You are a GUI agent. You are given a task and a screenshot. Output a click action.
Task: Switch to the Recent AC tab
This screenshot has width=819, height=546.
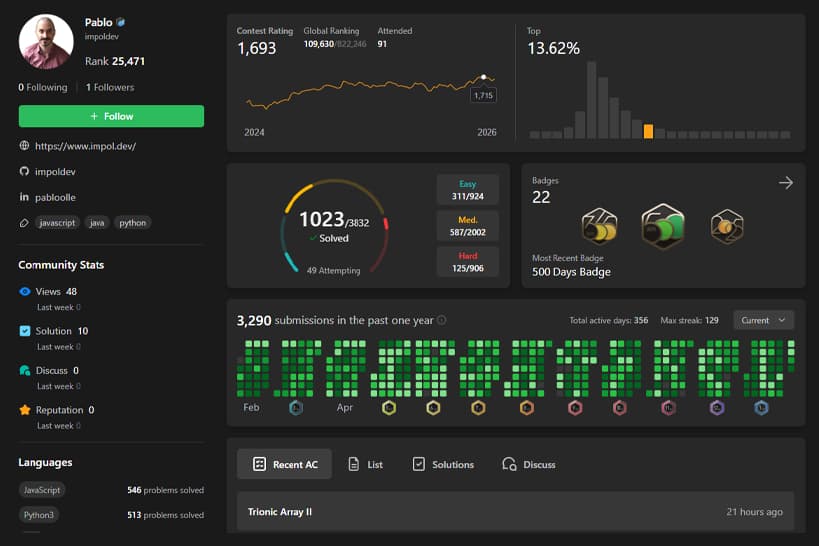click(x=285, y=464)
